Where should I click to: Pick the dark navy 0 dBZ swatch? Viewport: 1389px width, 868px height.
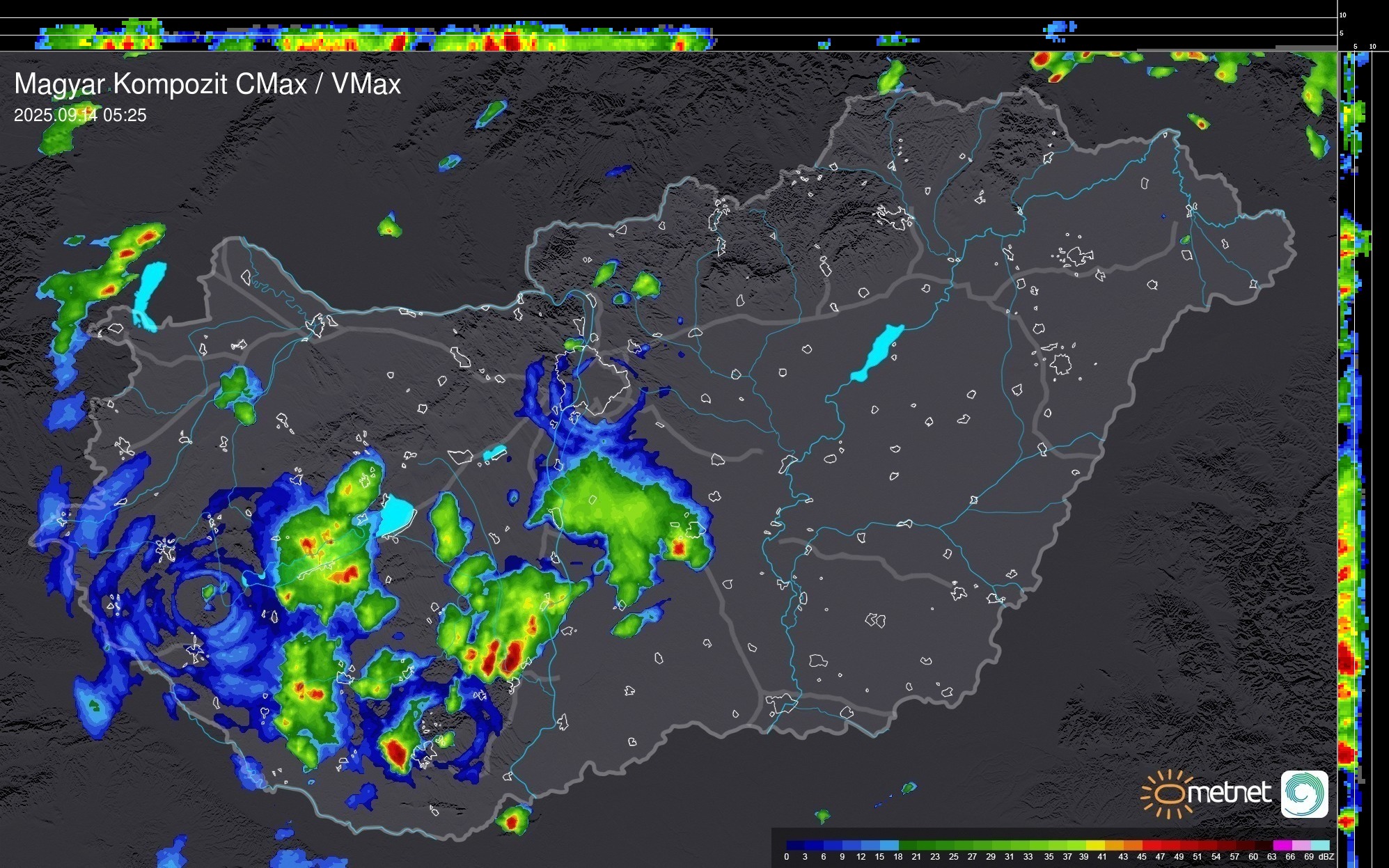(x=796, y=845)
